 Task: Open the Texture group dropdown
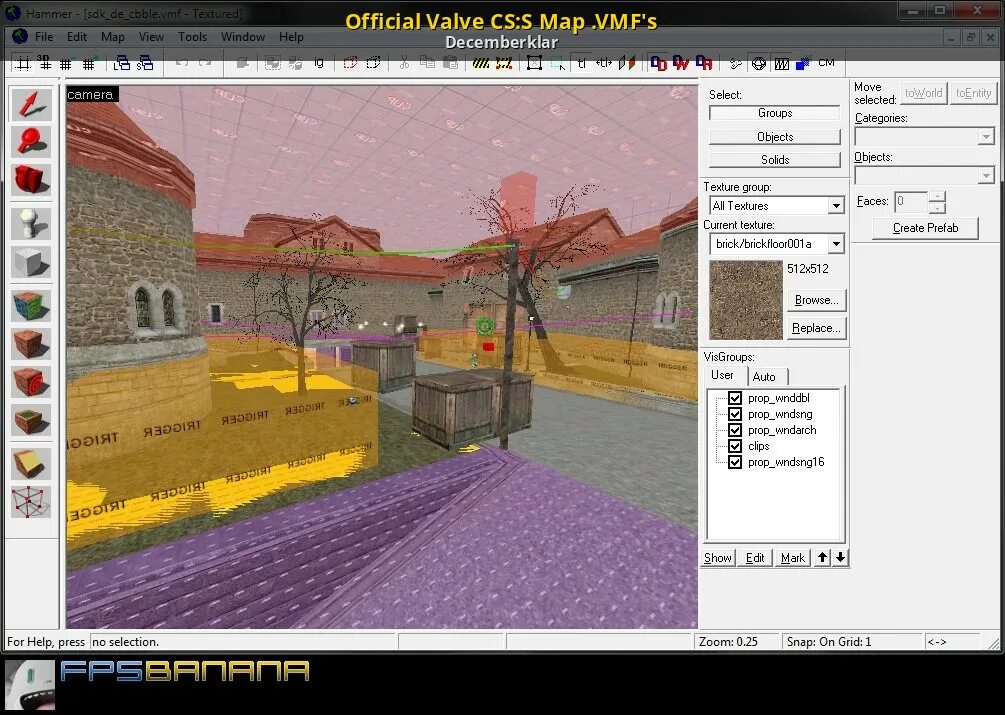click(836, 206)
